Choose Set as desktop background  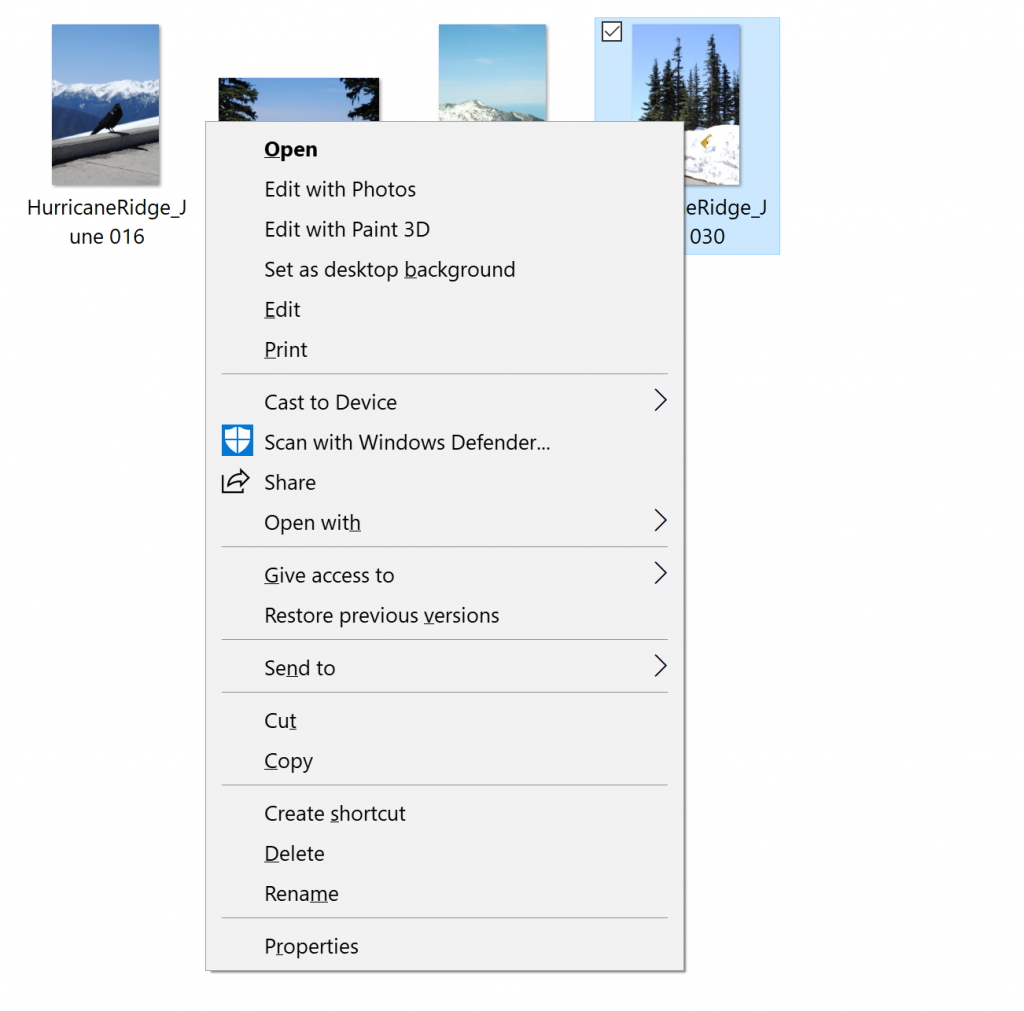click(x=389, y=270)
